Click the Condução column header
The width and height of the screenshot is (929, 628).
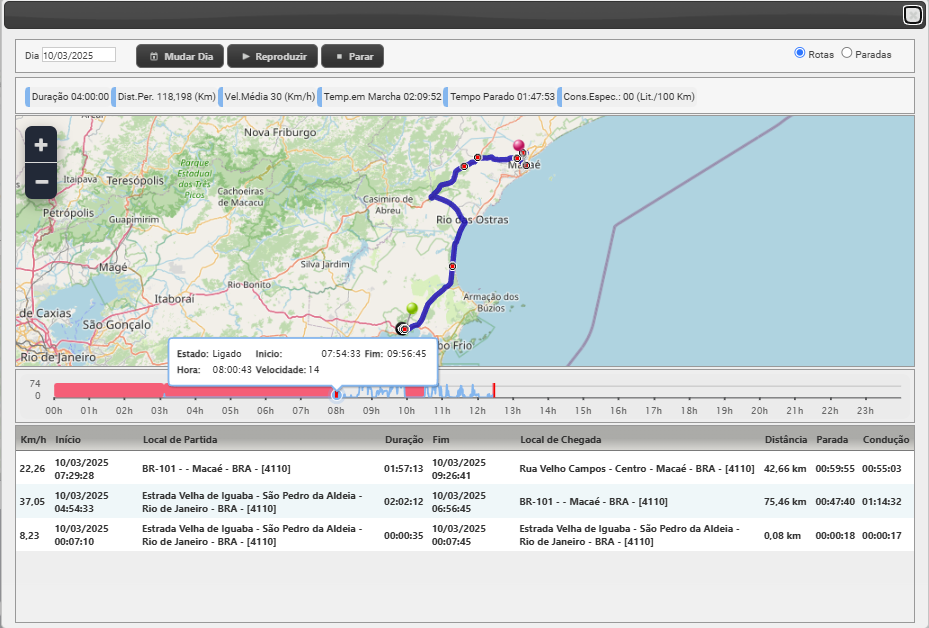pyautogui.click(x=886, y=440)
